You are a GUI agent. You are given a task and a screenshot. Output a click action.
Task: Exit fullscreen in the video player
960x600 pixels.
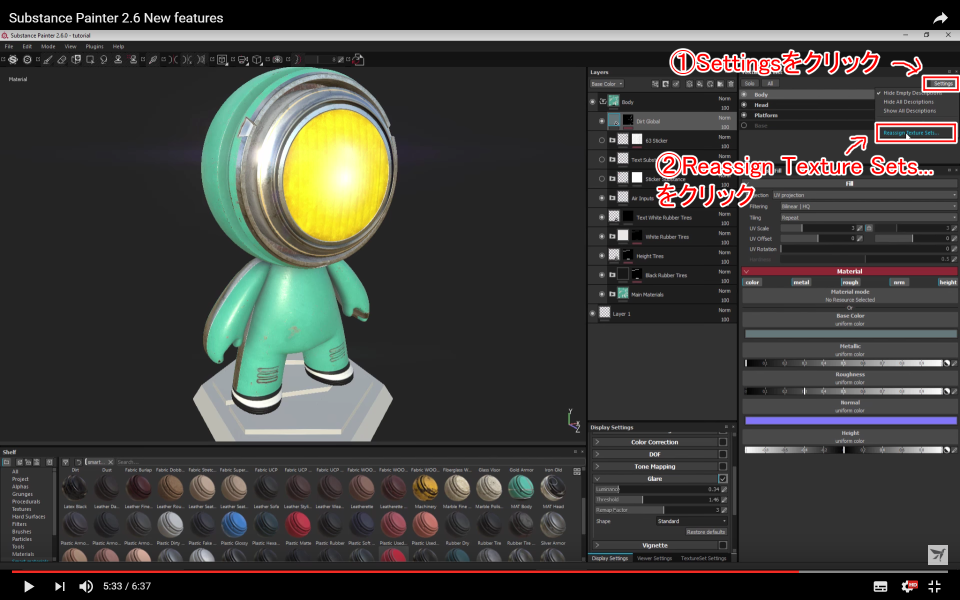[935, 586]
